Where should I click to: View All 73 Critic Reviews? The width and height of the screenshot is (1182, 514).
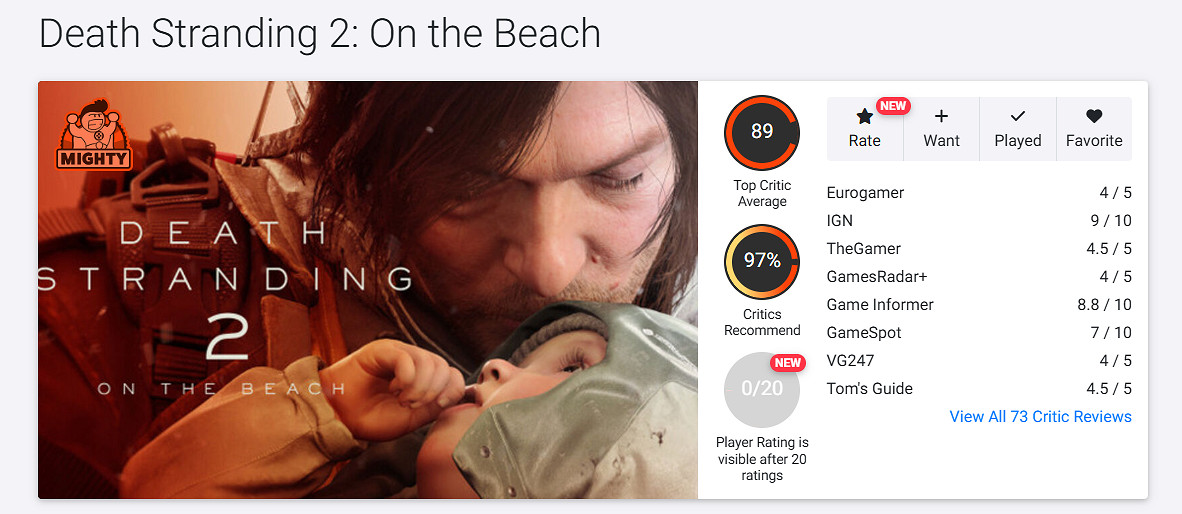tap(1040, 417)
